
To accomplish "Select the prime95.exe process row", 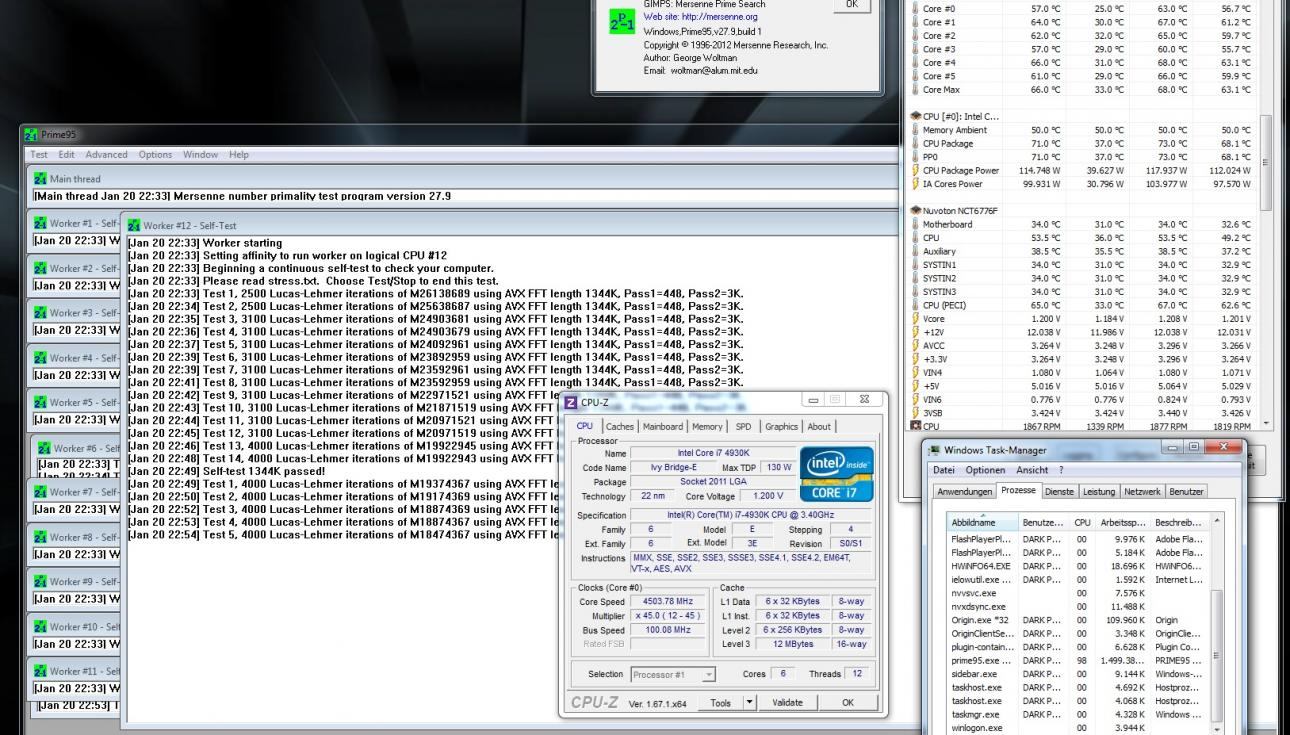I will 1078,660.
